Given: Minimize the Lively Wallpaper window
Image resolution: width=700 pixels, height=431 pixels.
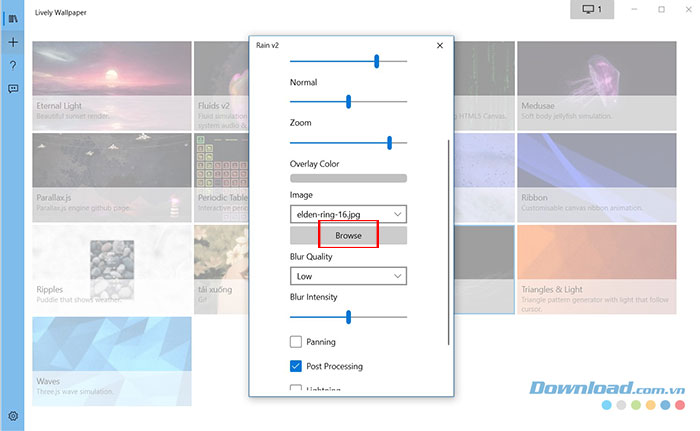Looking at the screenshot, I should [634, 9].
